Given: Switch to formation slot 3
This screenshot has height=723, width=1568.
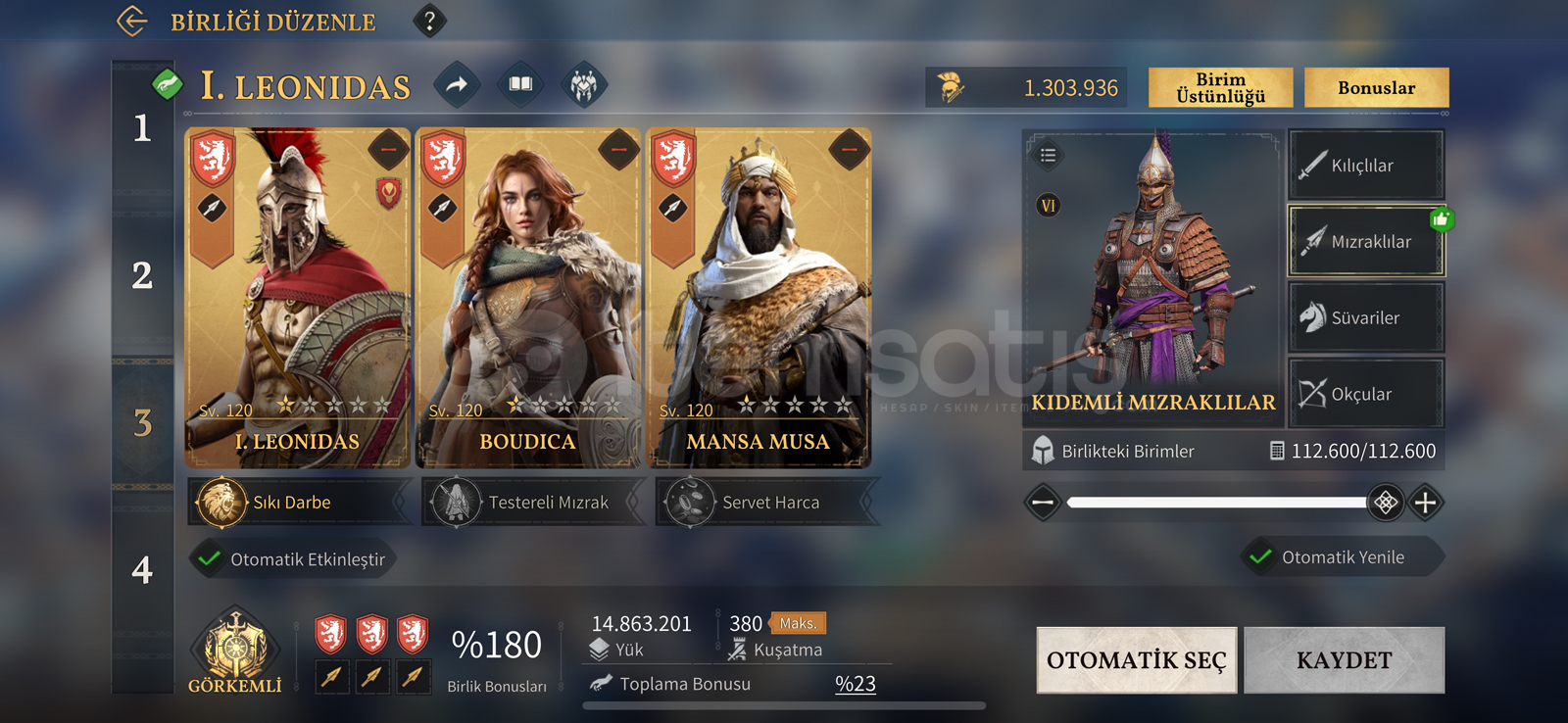Looking at the screenshot, I should tap(143, 423).
